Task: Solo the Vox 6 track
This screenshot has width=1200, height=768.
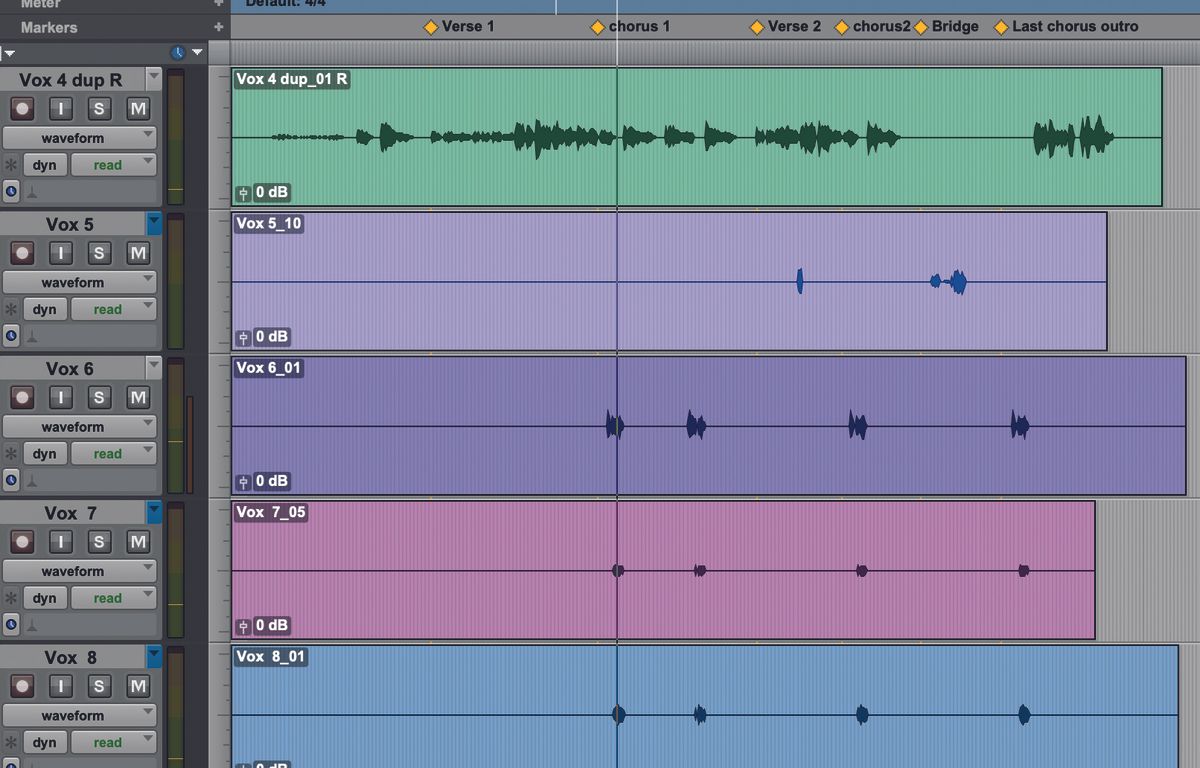Action: (x=99, y=397)
